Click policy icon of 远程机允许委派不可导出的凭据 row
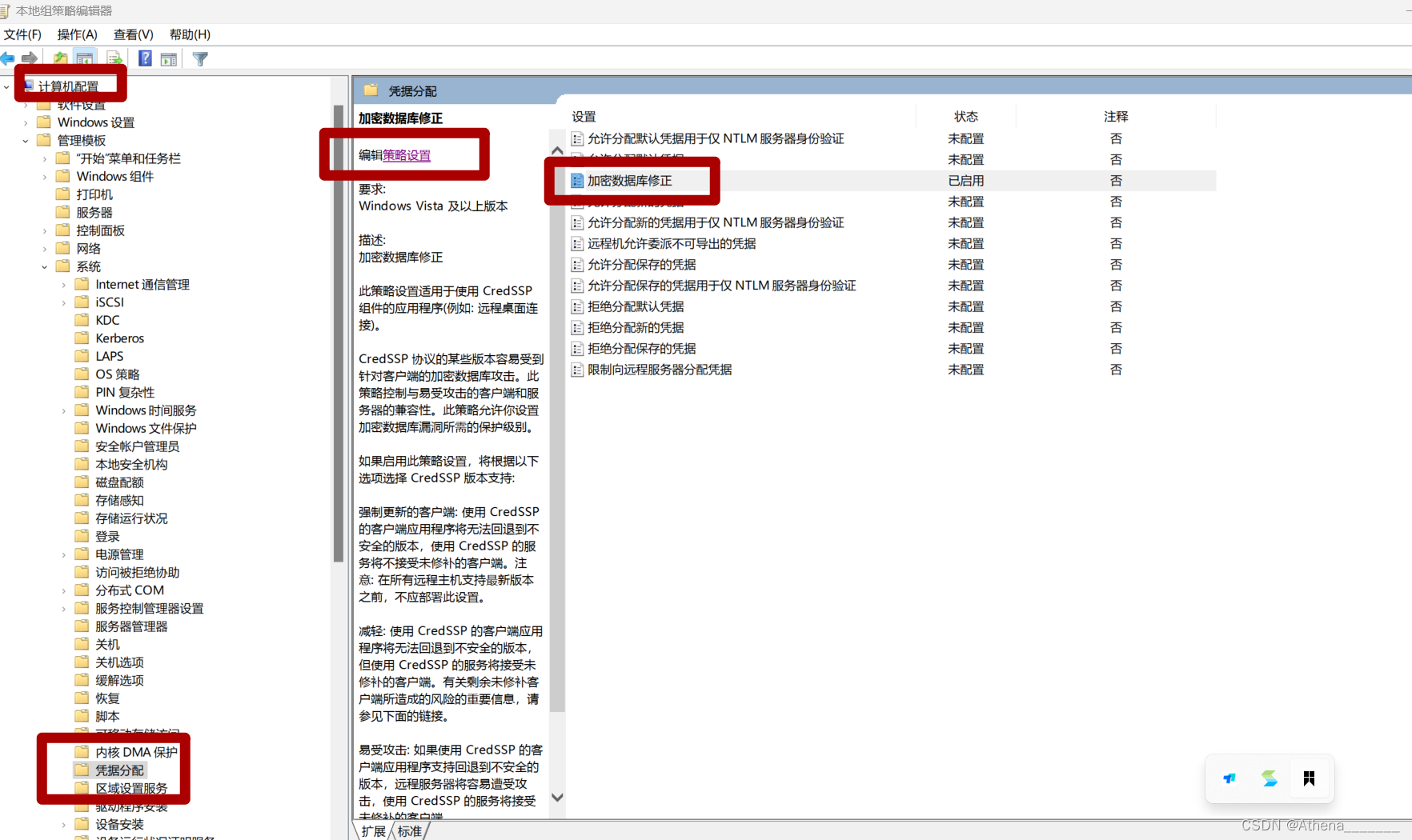Screen dimensions: 1412x840 pyautogui.click(x=577, y=243)
